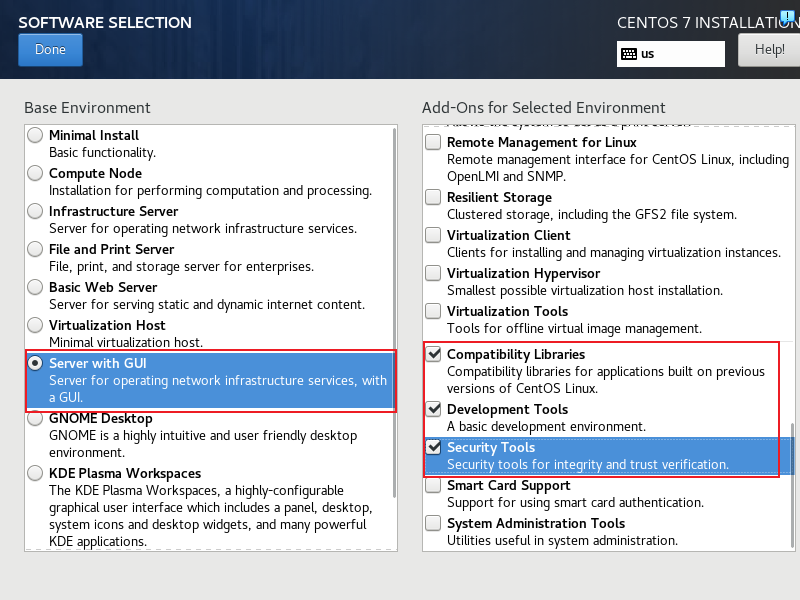This screenshot has width=800, height=600.
Task: Pick the Virtualization Host radio button
Action: click(35, 325)
